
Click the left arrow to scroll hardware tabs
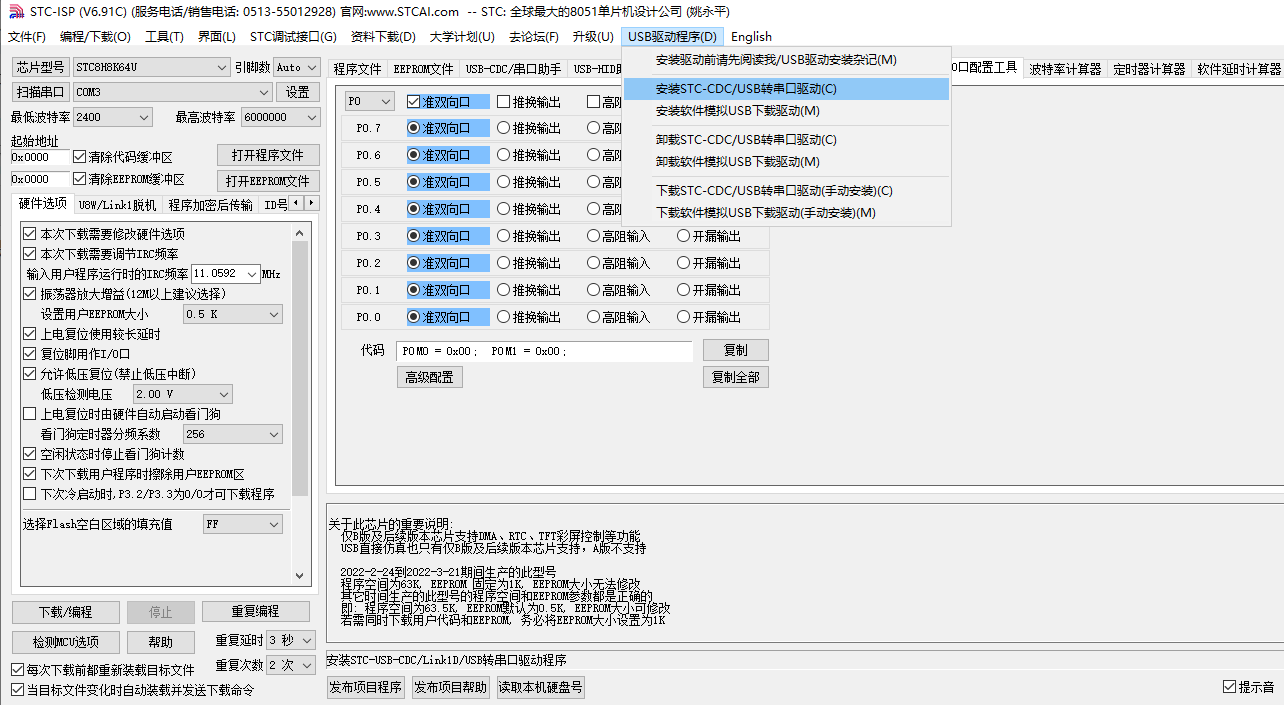coord(297,203)
